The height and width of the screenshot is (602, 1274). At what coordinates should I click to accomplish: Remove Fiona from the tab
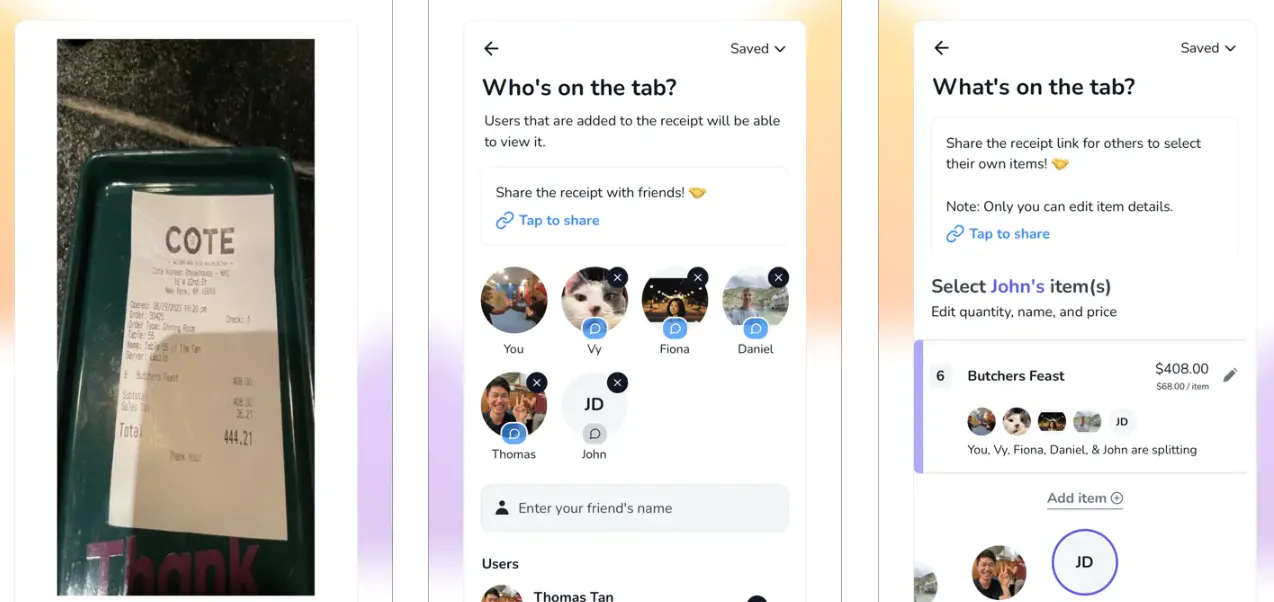coord(698,277)
